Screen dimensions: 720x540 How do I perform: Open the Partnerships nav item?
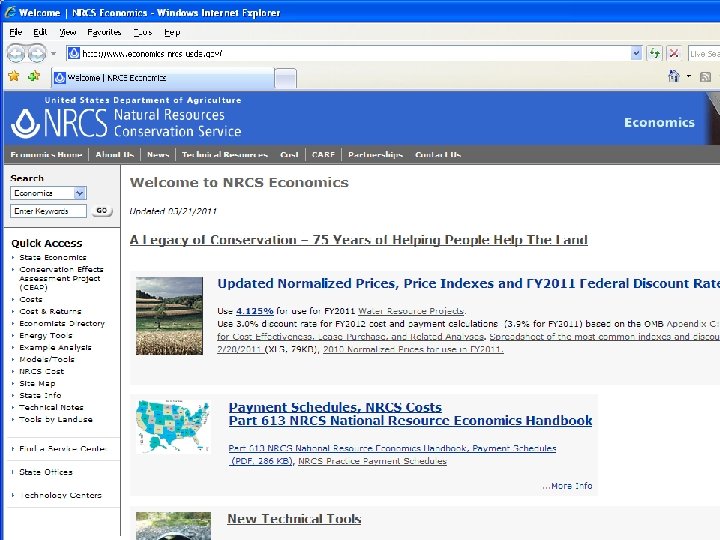[x=375, y=155]
